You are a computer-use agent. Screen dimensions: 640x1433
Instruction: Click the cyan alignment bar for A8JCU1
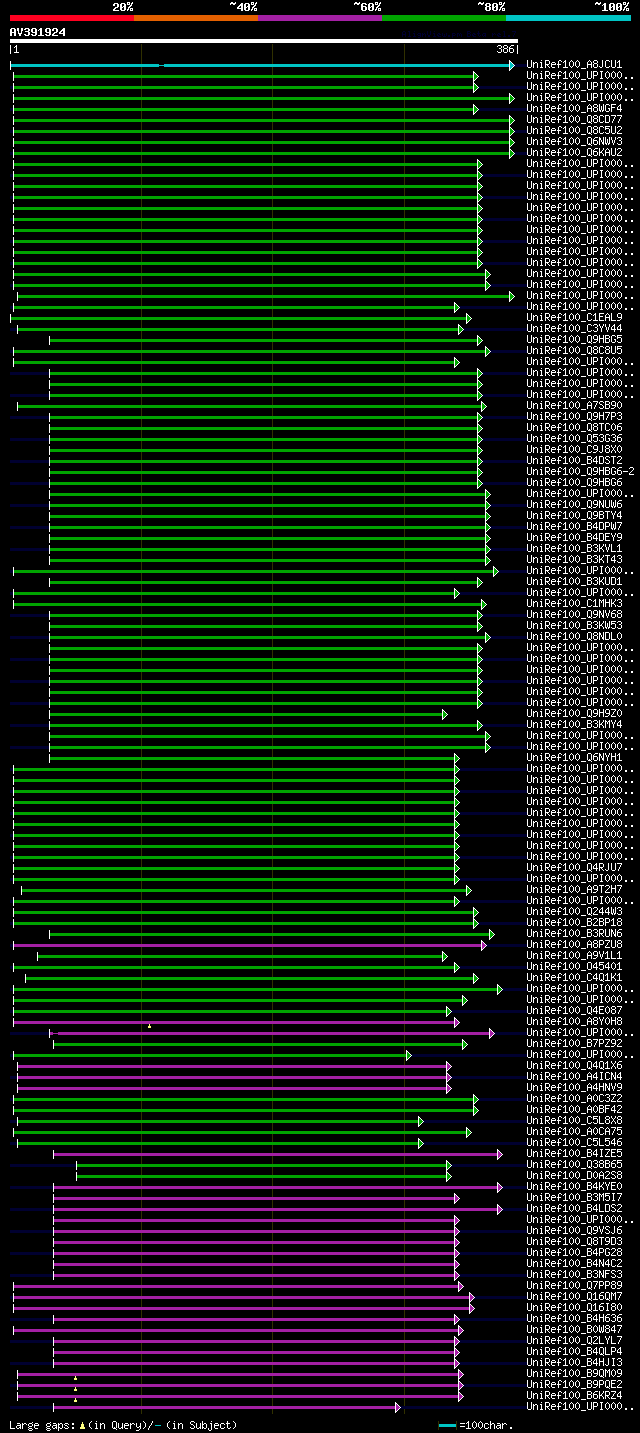[x=262, y=65]
